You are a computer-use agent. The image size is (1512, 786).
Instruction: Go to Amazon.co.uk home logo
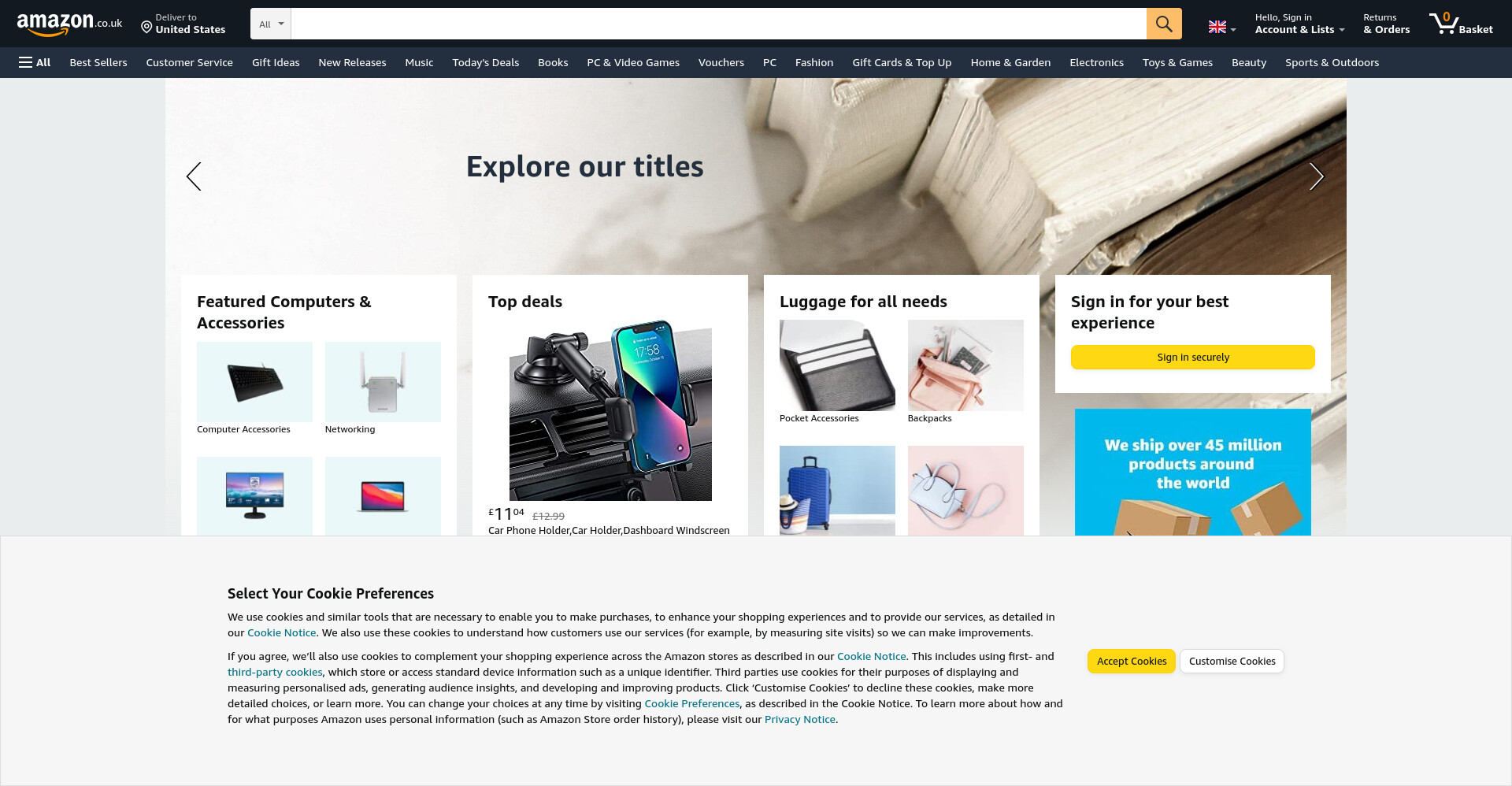point(69,24)
